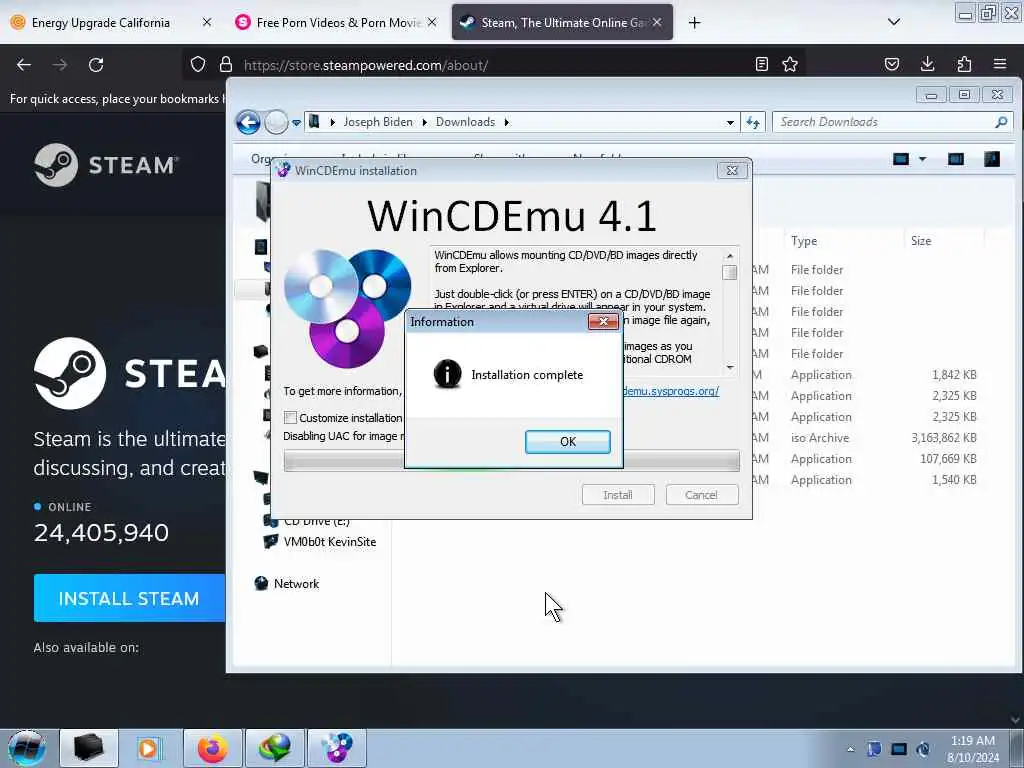
Task: Select Downloads in the Explorer address bar
Action: click(465, 122)
